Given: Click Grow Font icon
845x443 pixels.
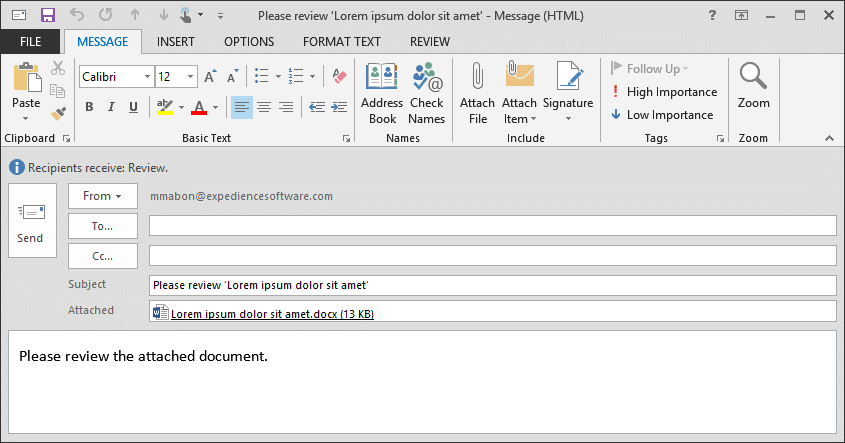Looking at the screenshot, I should coord(210,77).
